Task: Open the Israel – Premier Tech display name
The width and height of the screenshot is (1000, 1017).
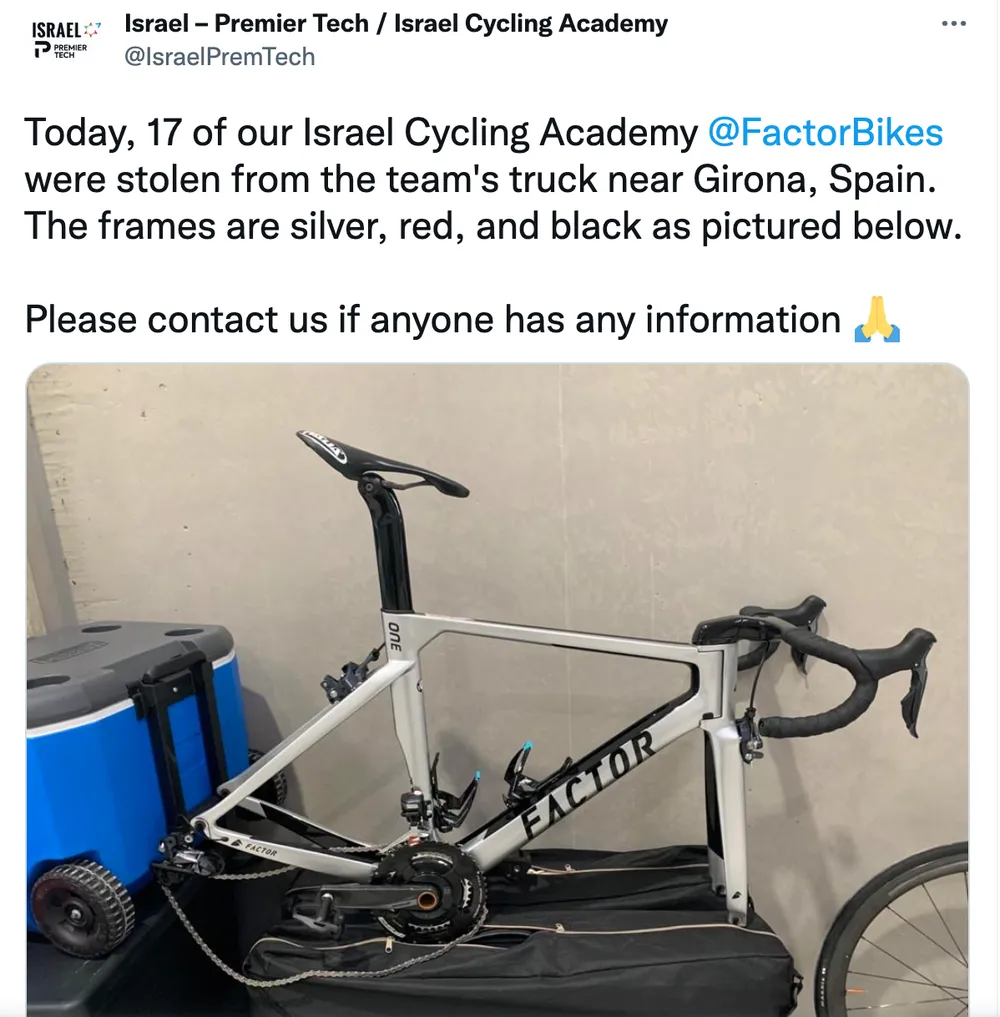Action: pyautogui.click(x=396, y=23)
